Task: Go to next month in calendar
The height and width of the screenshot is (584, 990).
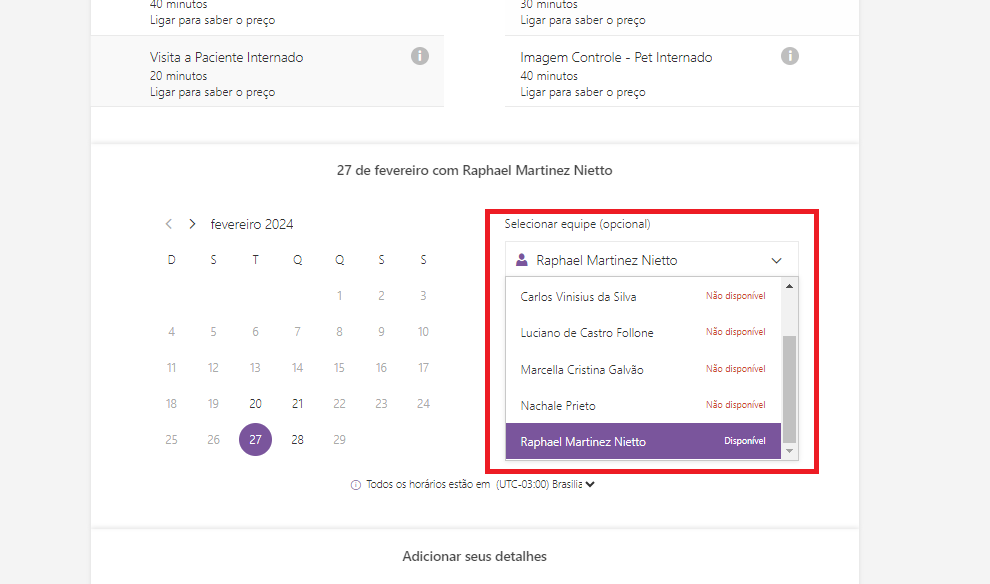Action: pos(192,224)
